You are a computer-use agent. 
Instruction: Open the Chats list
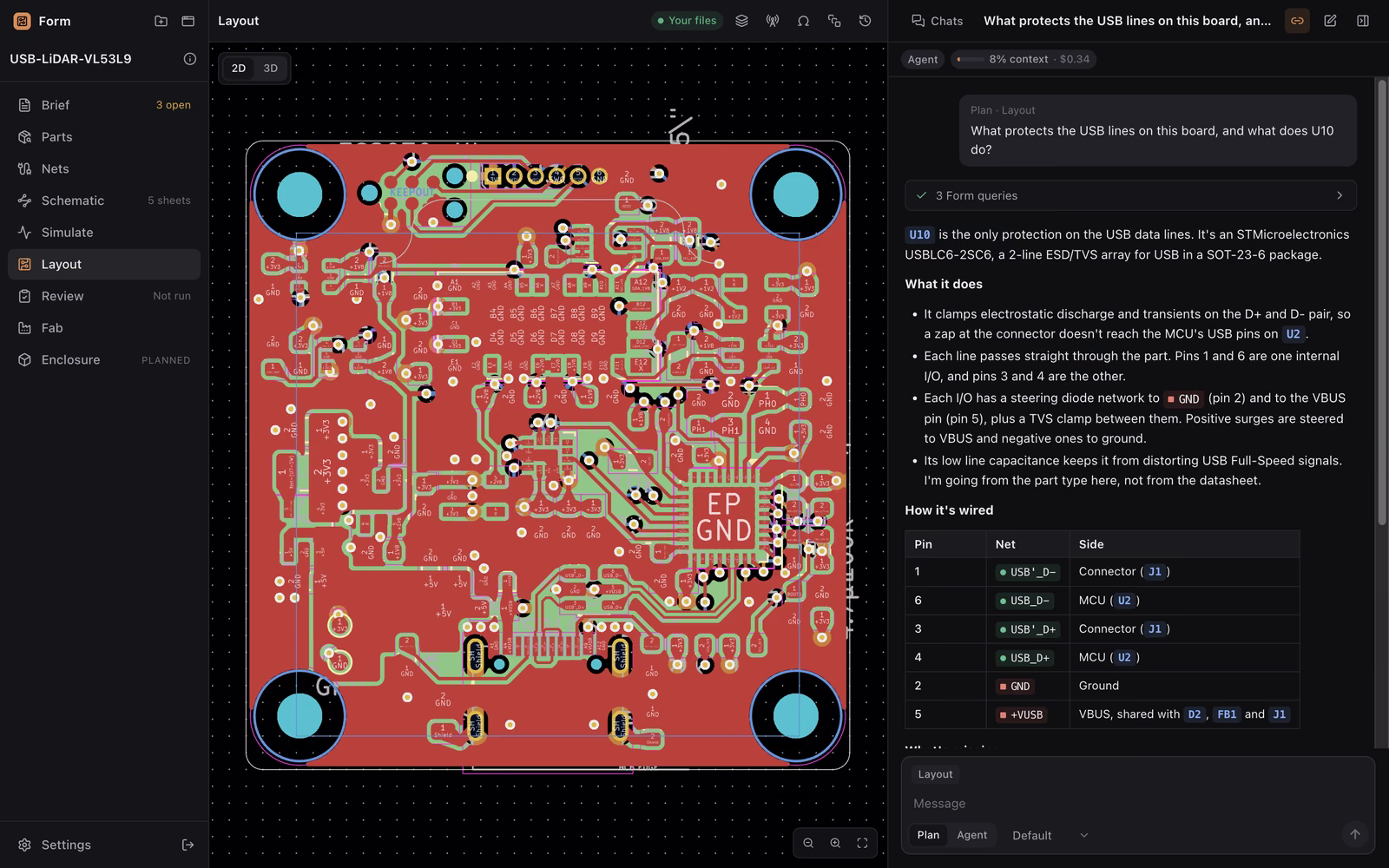pos(937,21)
